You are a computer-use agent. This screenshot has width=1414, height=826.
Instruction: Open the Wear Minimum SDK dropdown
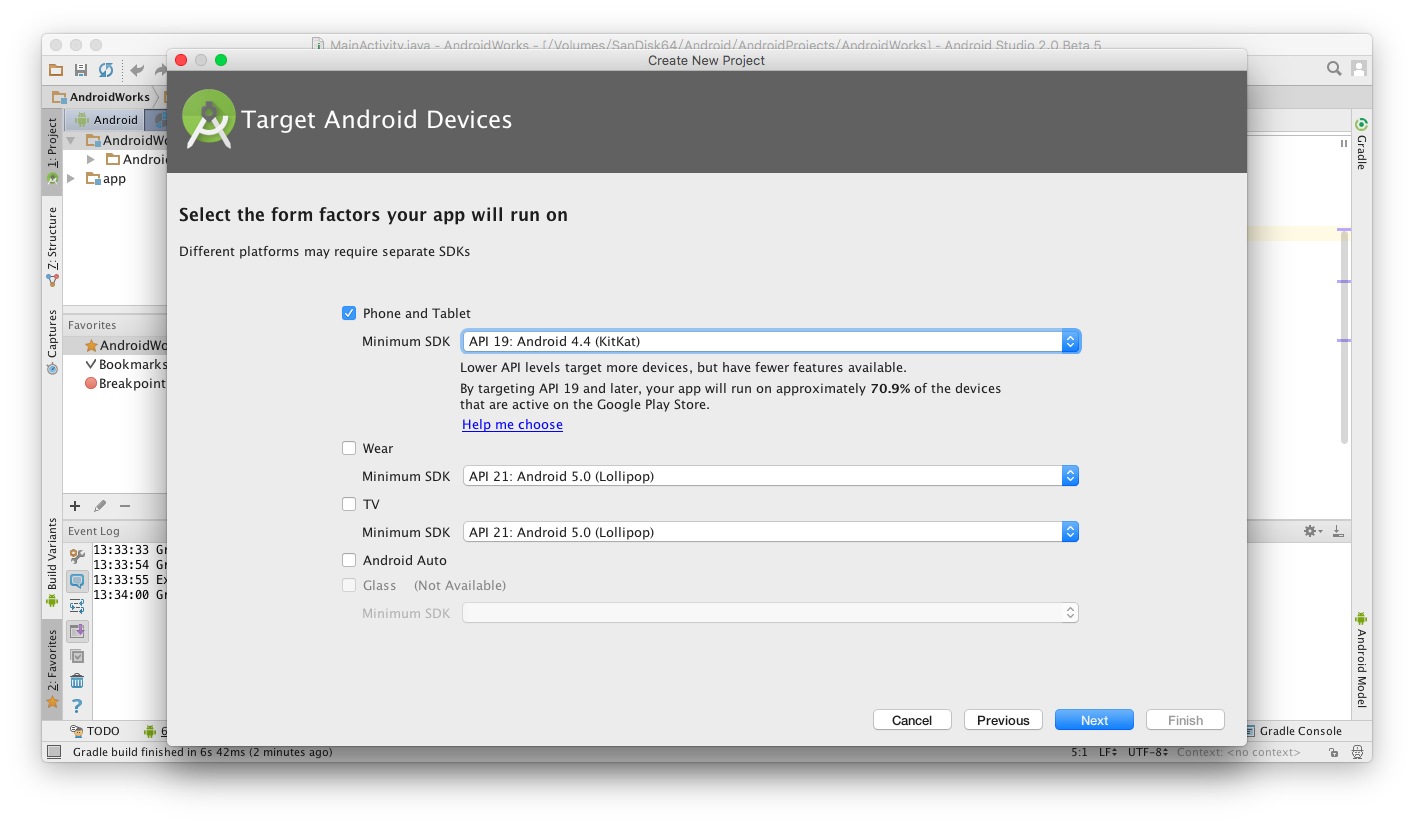770,476
